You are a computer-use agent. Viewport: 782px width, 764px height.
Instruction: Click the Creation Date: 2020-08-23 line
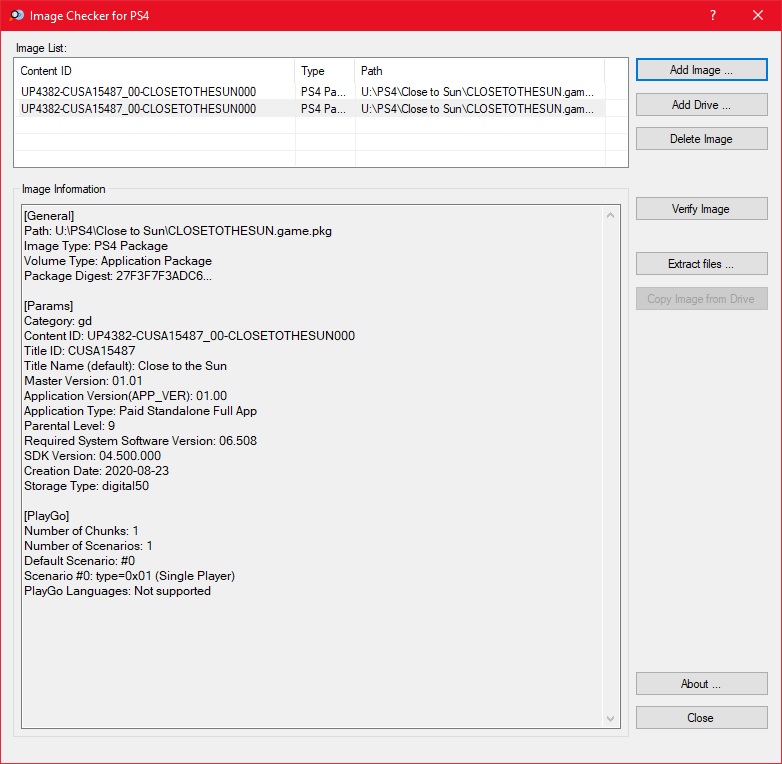[96, 470]
